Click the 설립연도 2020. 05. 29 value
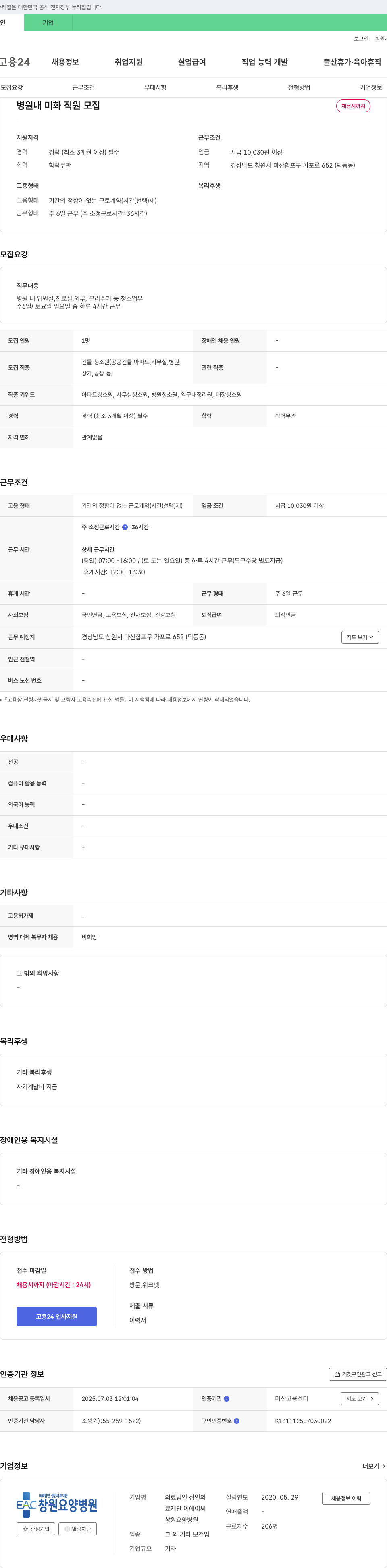Viewport: 387px width, 1568px height. click(280, 1497)
